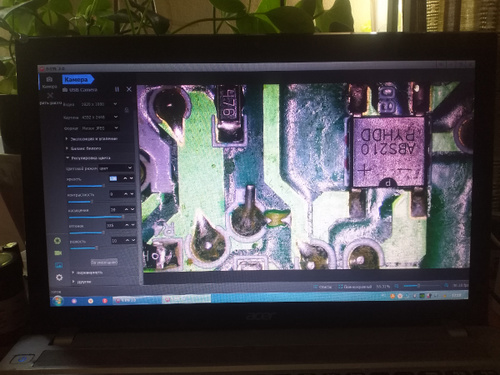500x375 pixels.
Task: Open the image gallery icon in sidebar
Action: pos(59,265)
